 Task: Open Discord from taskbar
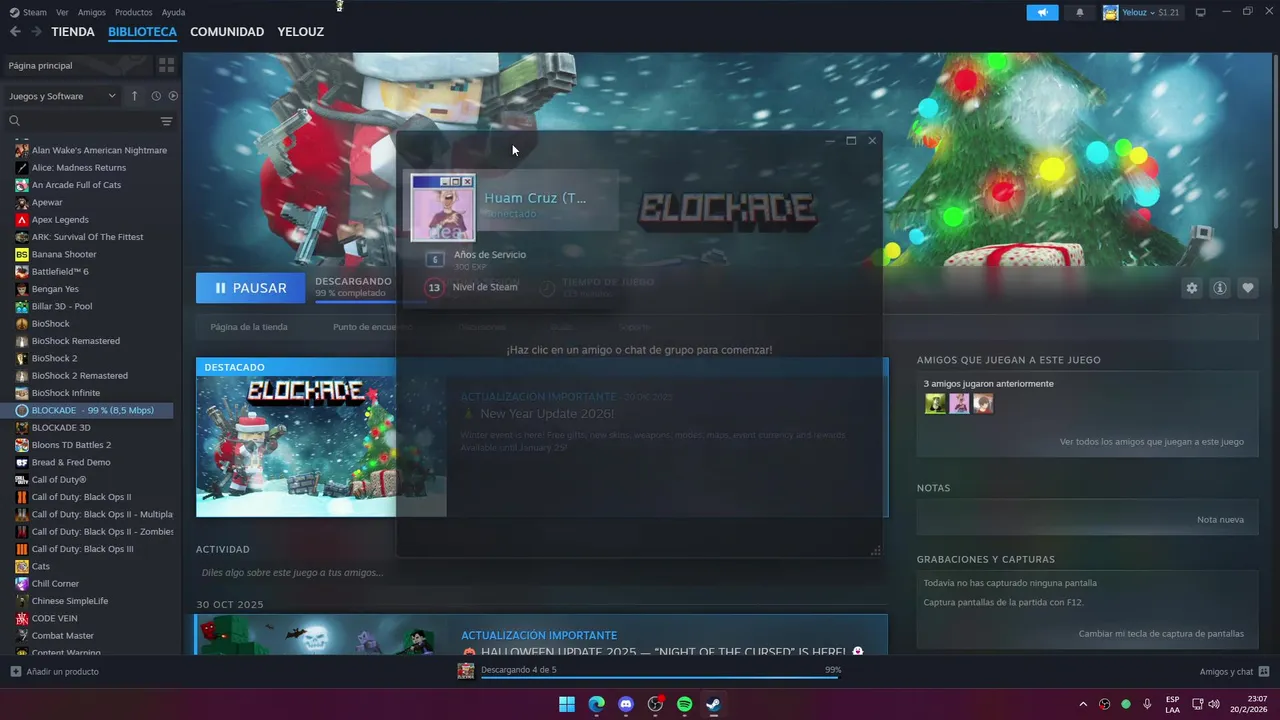tap(626, 704)
